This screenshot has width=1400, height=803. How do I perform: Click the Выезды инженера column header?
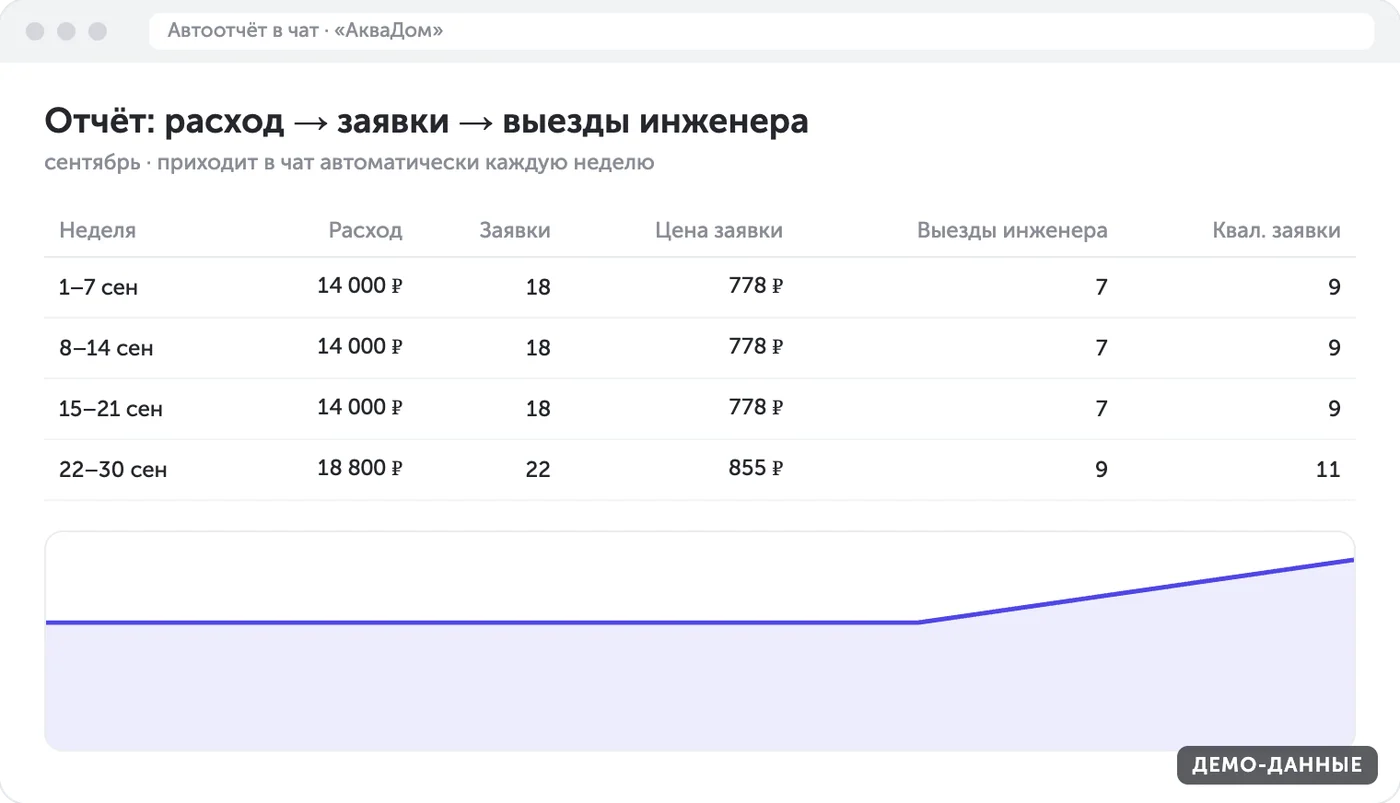pos(1012,230)
